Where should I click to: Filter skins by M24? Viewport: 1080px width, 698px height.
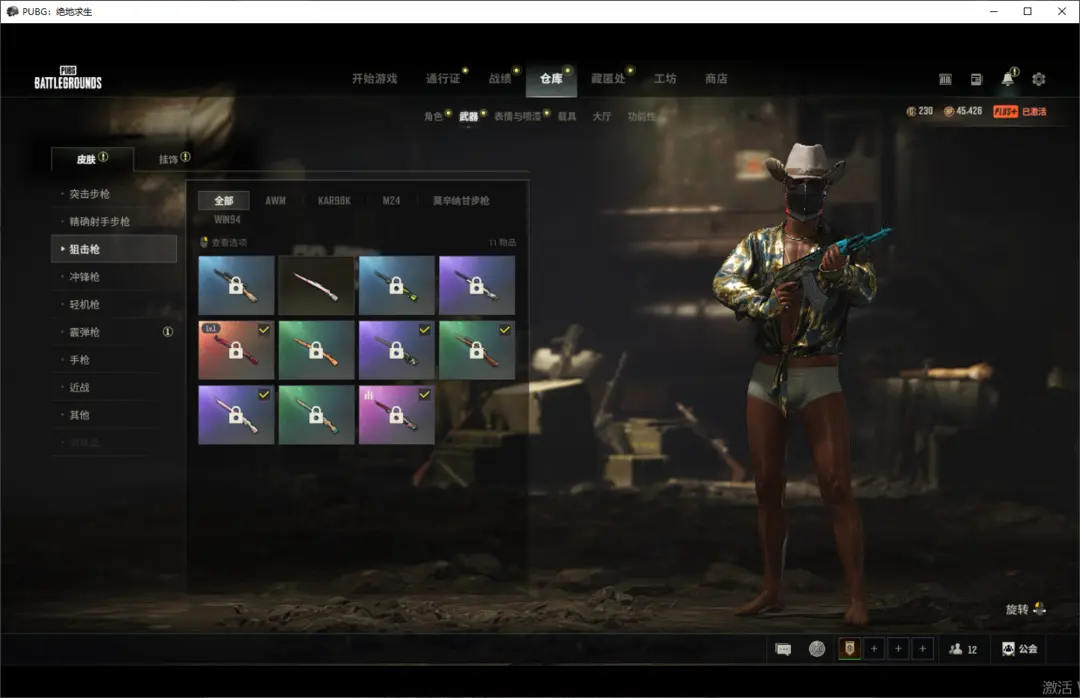[x=391, y=201]
